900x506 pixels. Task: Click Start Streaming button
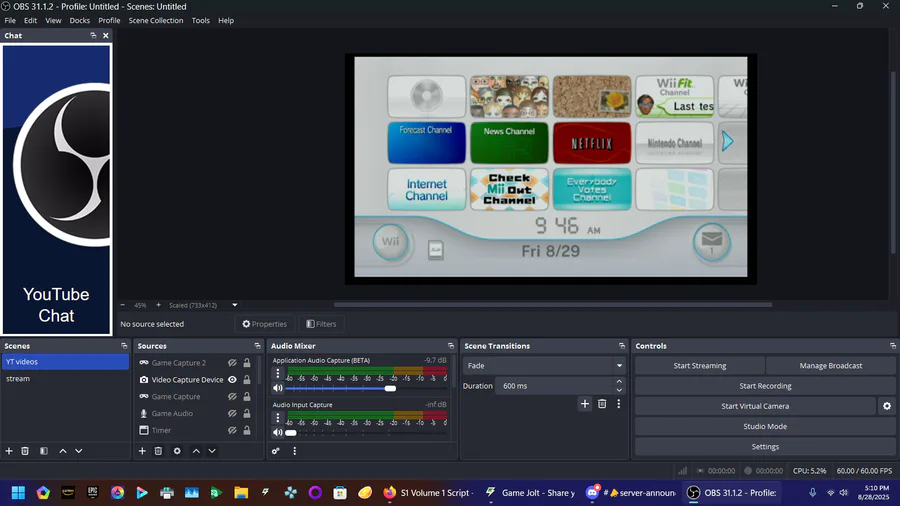[700, 365]
